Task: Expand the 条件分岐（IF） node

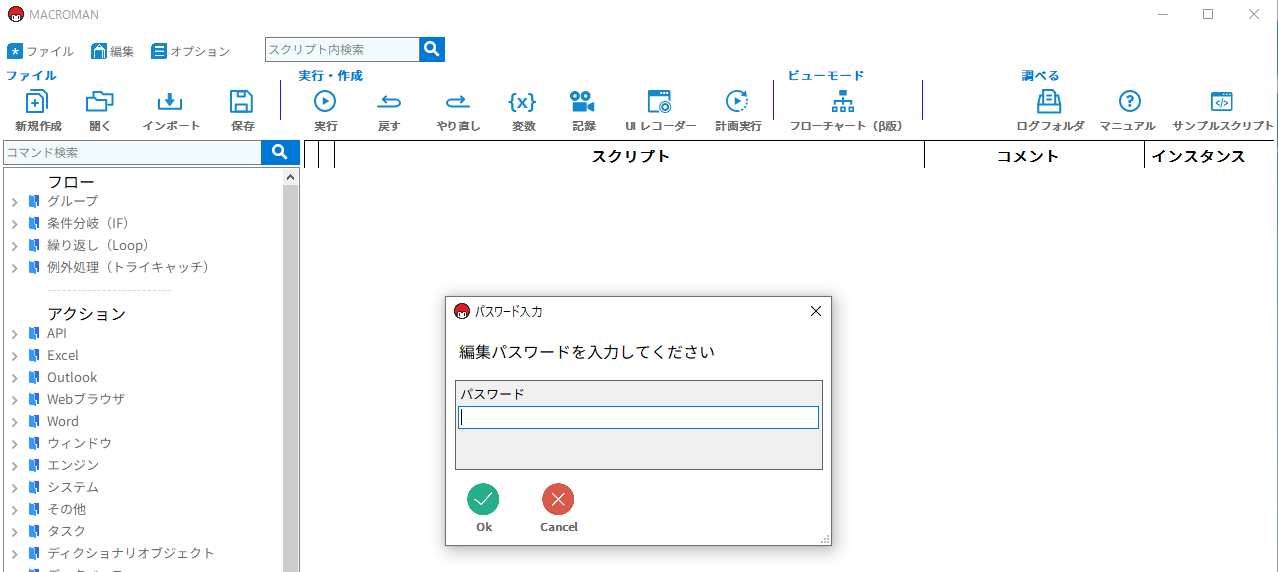Action: [x=15, y=224]
